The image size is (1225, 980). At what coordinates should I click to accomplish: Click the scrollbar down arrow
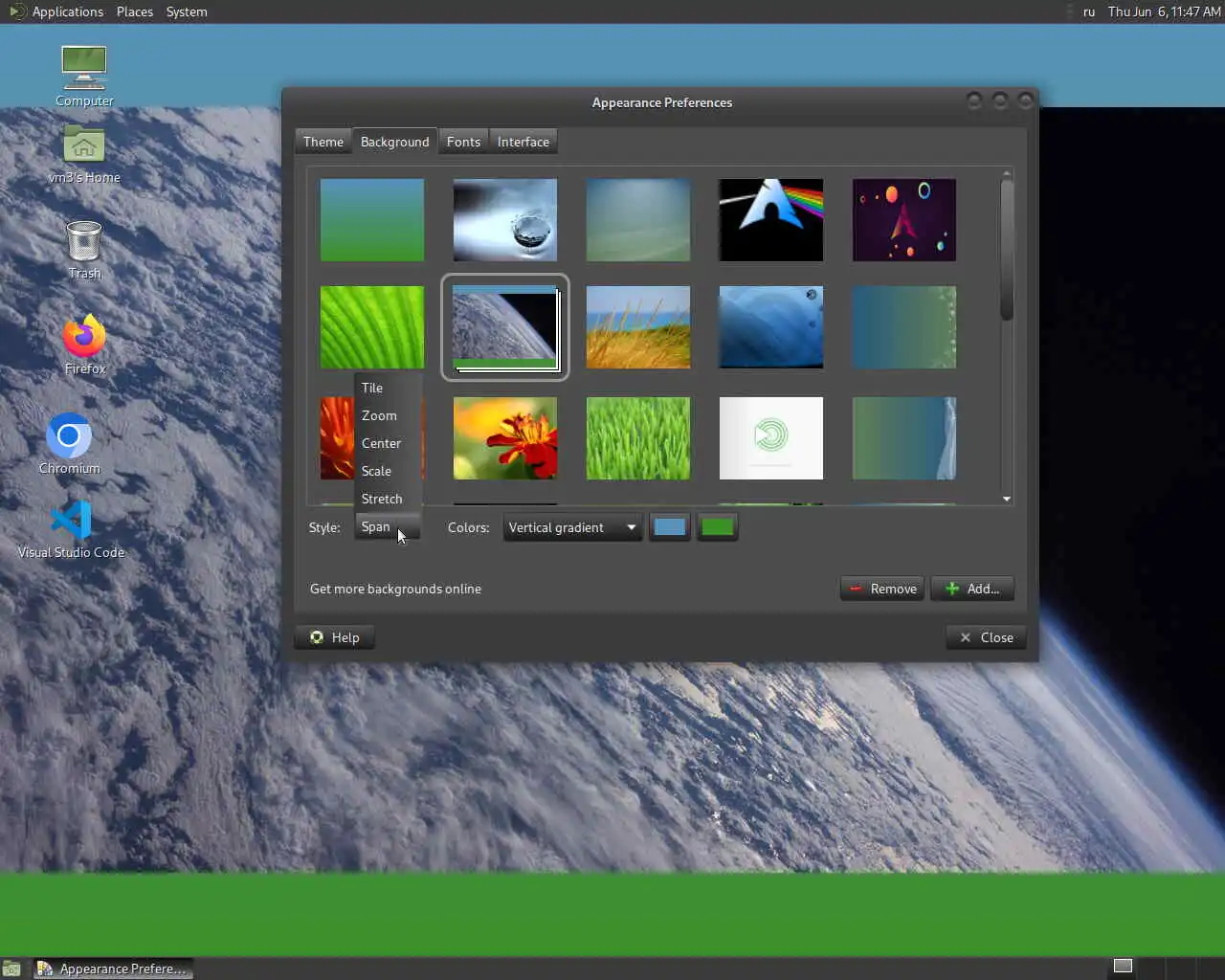click(1007, 499)
